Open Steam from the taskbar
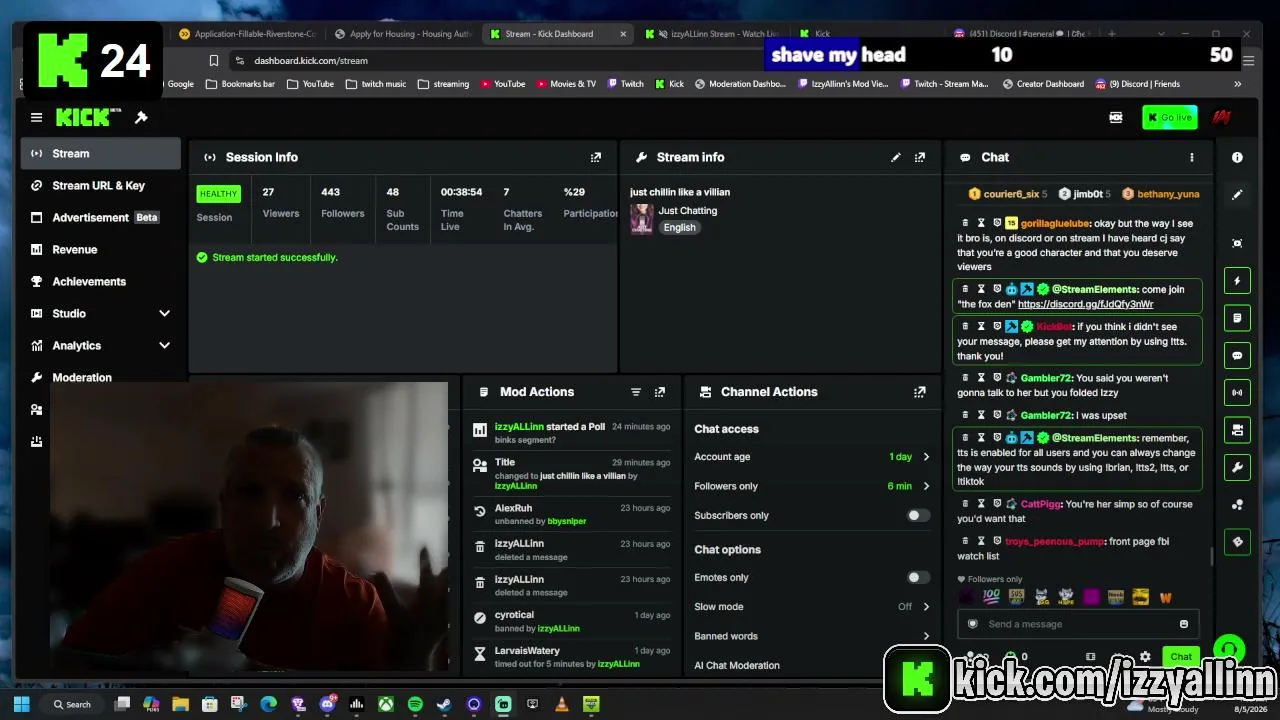The image size is (1280, 720). pos(444,704)
